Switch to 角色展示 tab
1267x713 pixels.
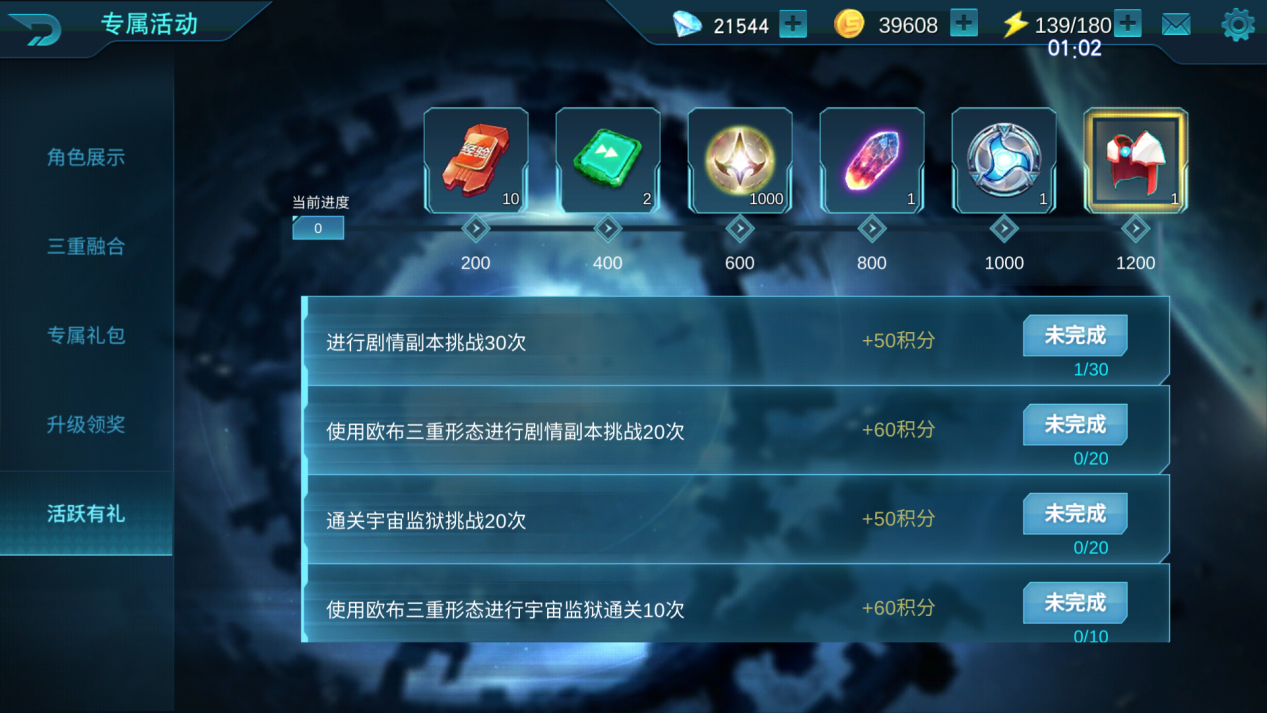pyautogui.click(x=86, y=157)
